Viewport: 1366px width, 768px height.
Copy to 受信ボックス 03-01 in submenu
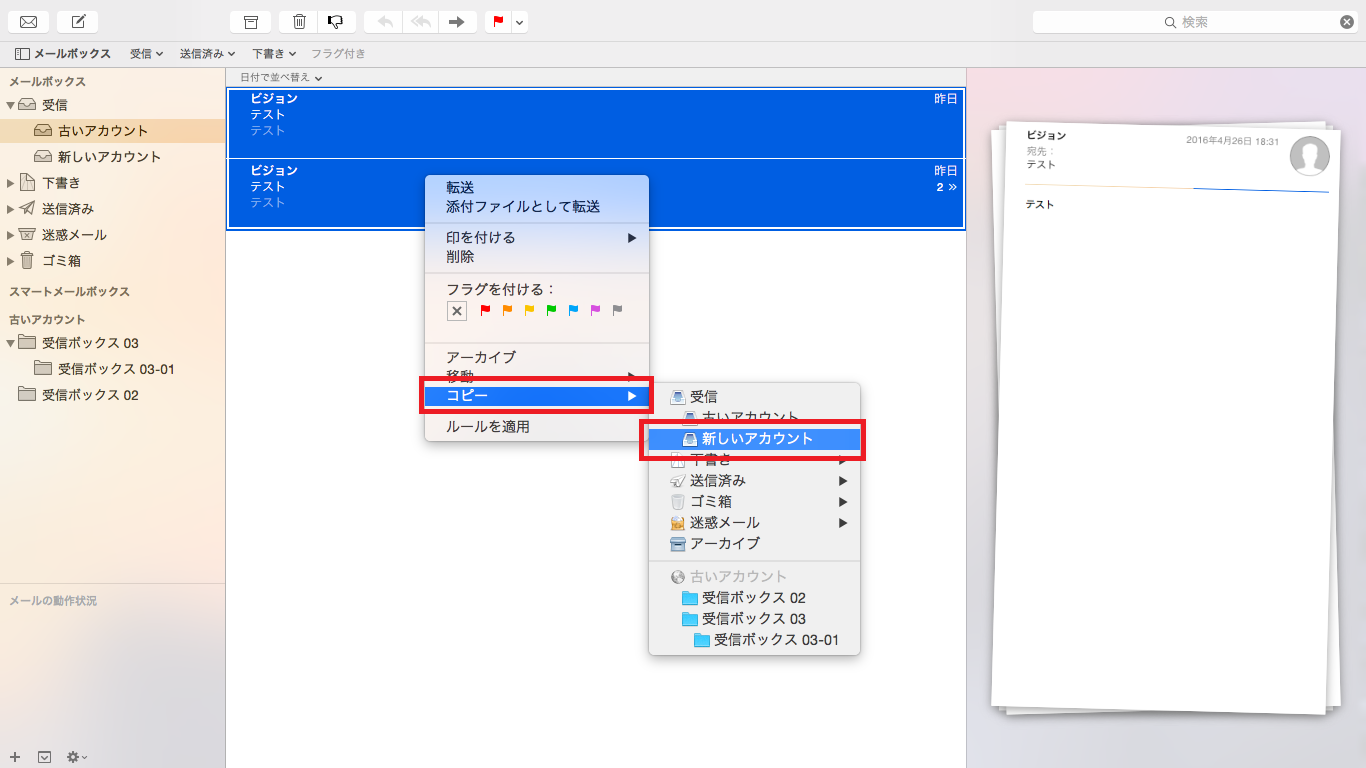pyautogui.click(x=754, y=640)
